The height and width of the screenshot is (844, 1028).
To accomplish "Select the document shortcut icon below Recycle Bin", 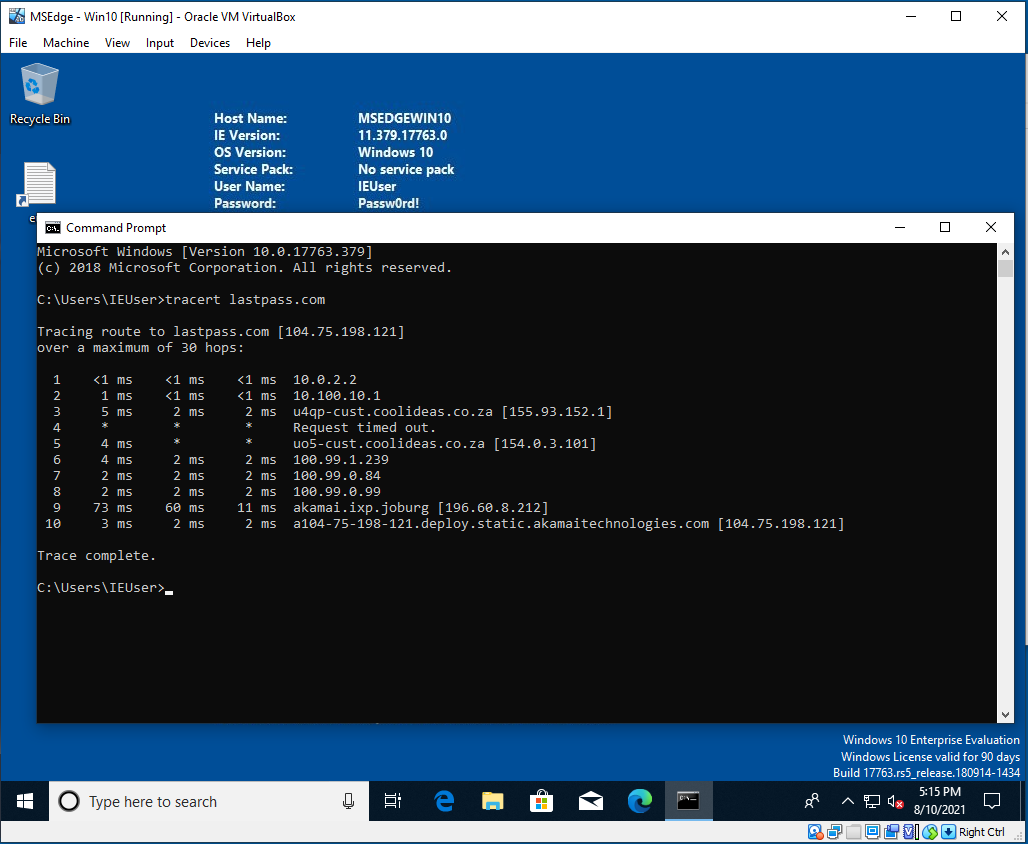I will [38, 184].
